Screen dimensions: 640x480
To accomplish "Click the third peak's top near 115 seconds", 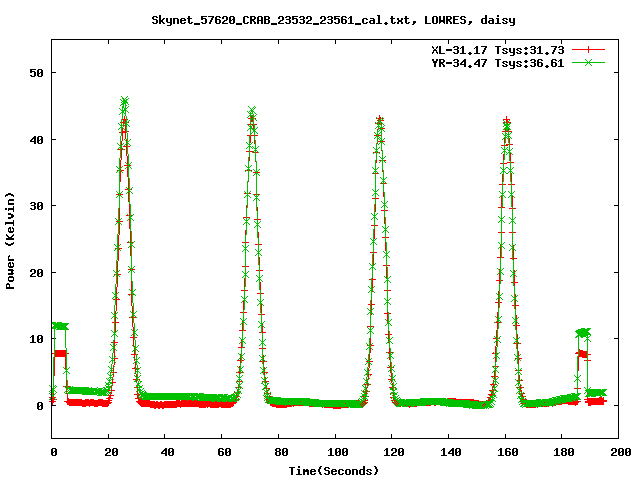I will coord(380,119).
